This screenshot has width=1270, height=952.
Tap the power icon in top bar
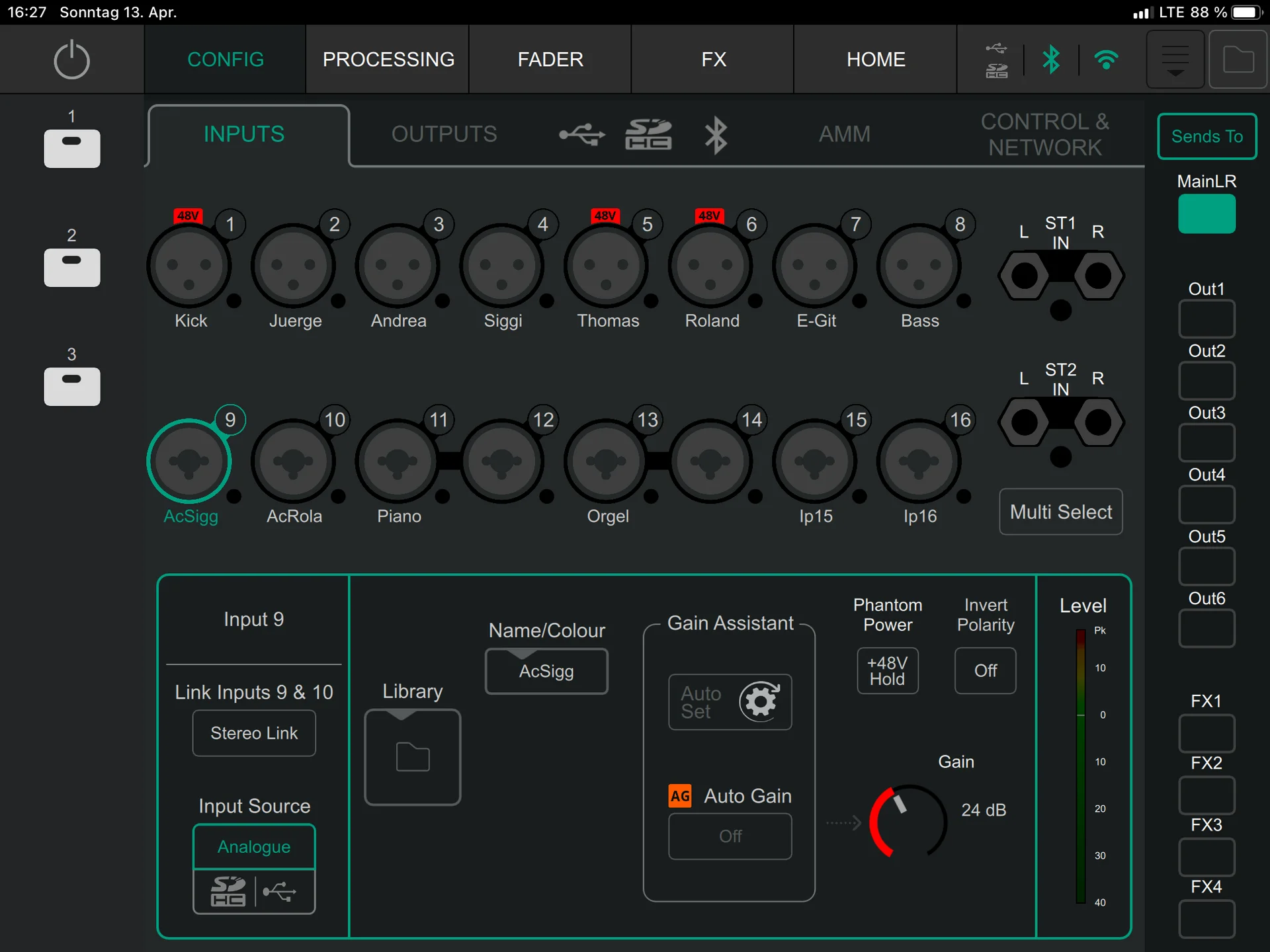[x=71, y=59]
